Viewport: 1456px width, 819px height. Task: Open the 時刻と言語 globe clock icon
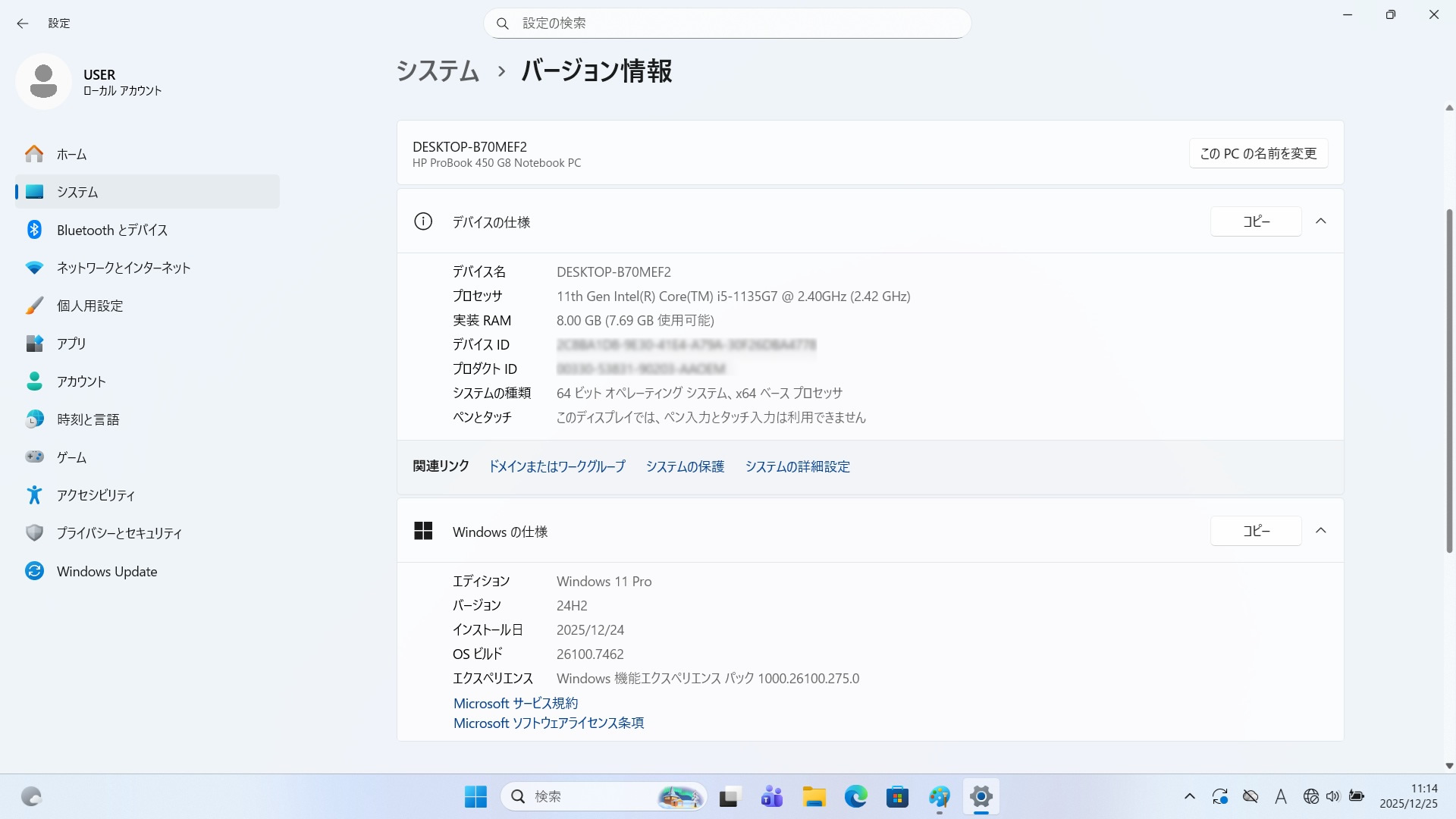(x=34, y=419)
